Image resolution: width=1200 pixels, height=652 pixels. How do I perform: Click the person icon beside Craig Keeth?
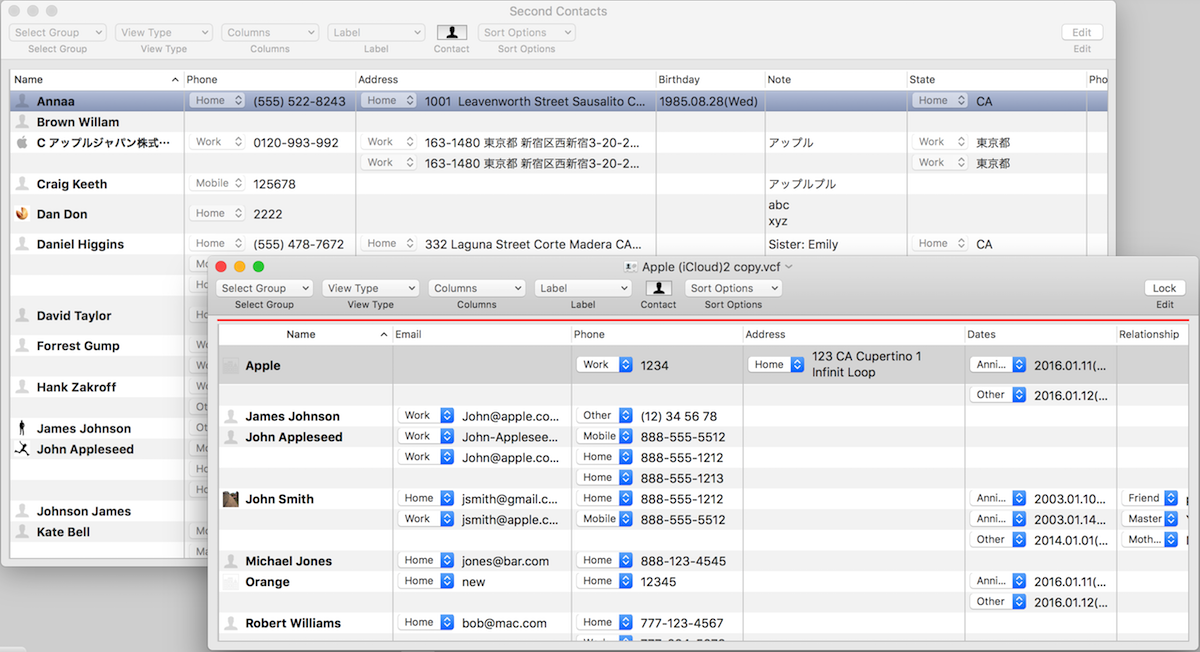click(22, 184)
